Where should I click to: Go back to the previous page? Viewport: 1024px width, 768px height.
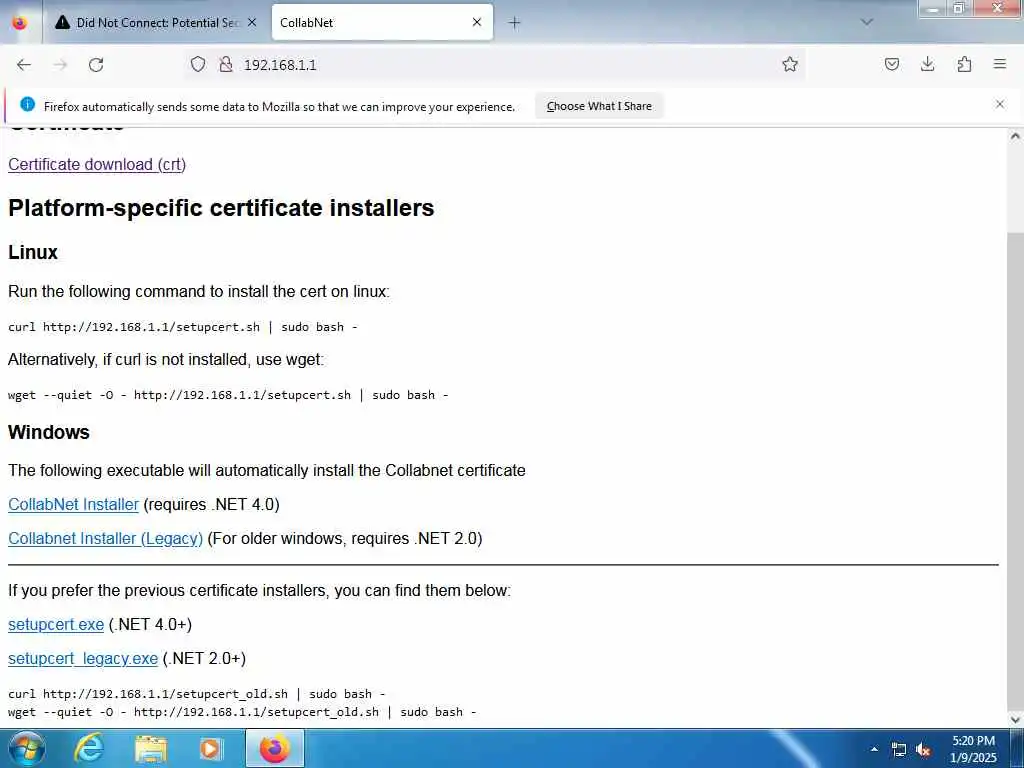click(x=24, y=65)
